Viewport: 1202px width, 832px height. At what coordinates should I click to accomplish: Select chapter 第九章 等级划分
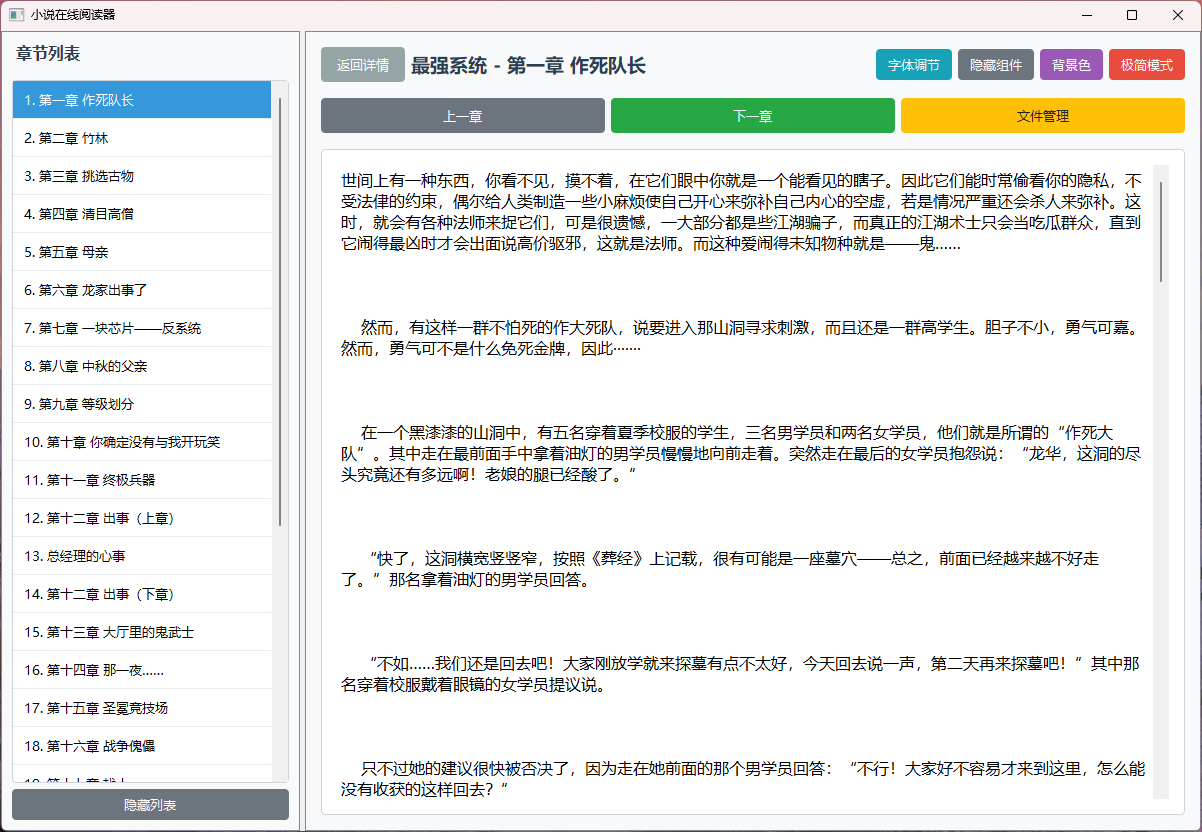(x=141, y=404)
